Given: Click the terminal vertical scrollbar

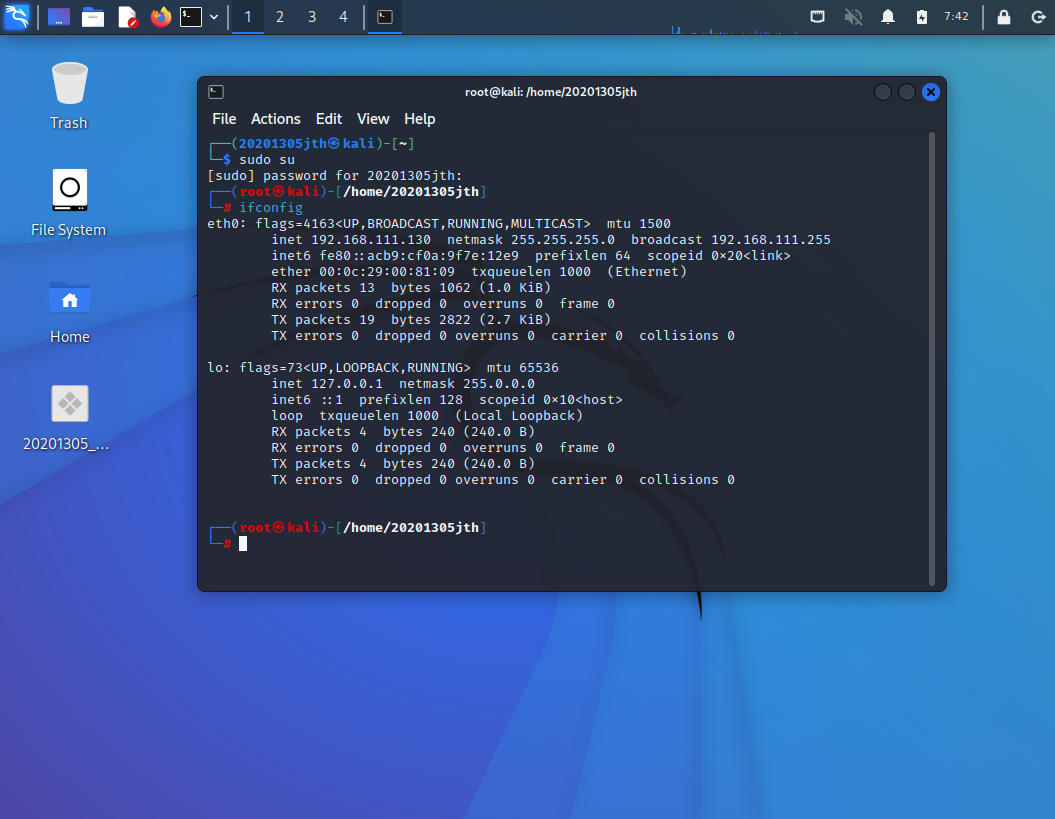Looking at the screenshot, I should 932,359.
